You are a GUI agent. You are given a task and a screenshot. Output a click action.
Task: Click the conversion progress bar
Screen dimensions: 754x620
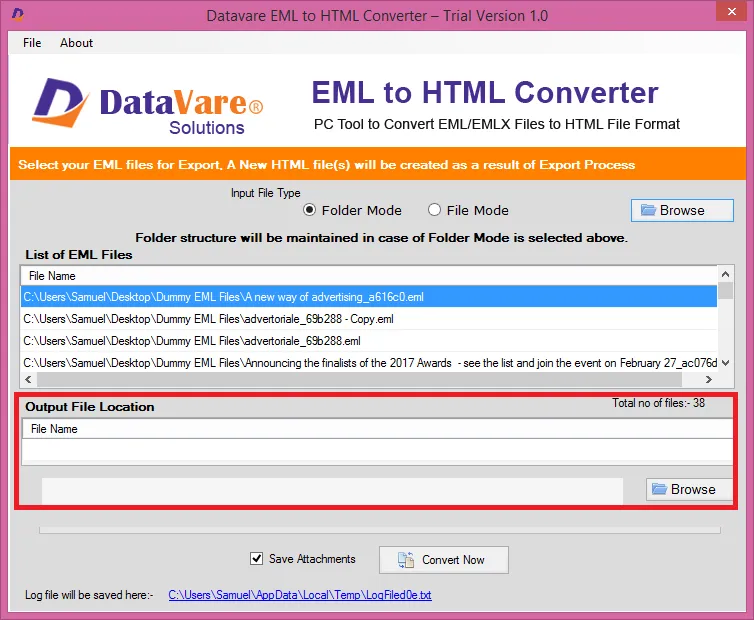[380, 530]
